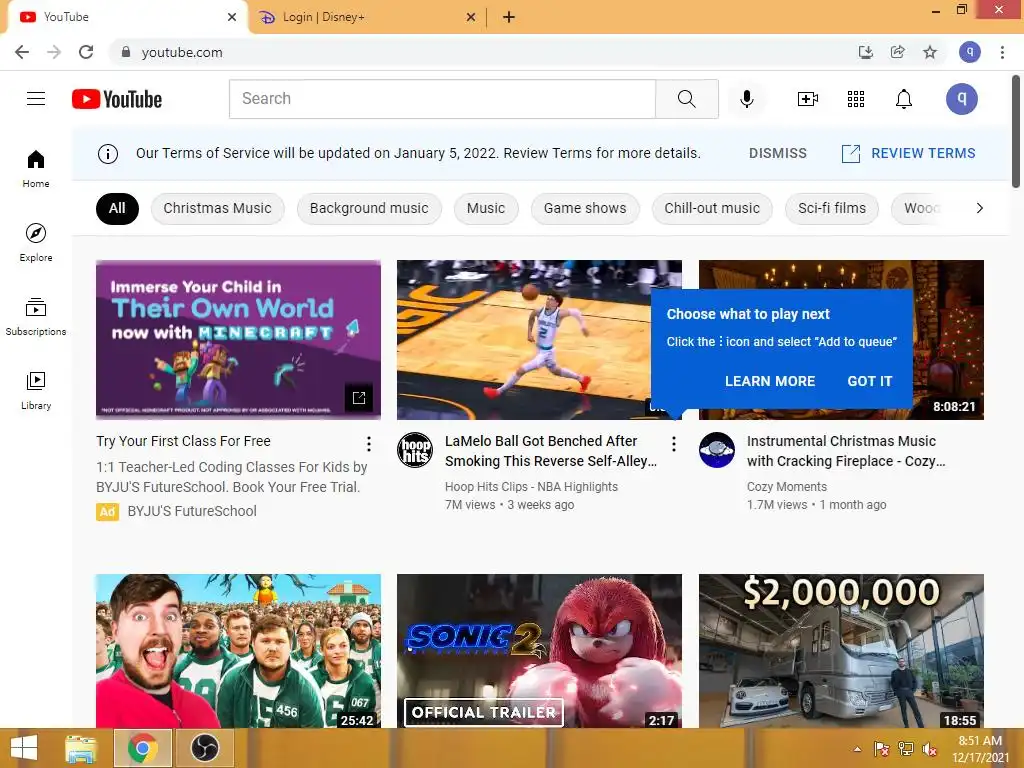
Task: Go to Home in the sidebar
Action: point(36,168)
